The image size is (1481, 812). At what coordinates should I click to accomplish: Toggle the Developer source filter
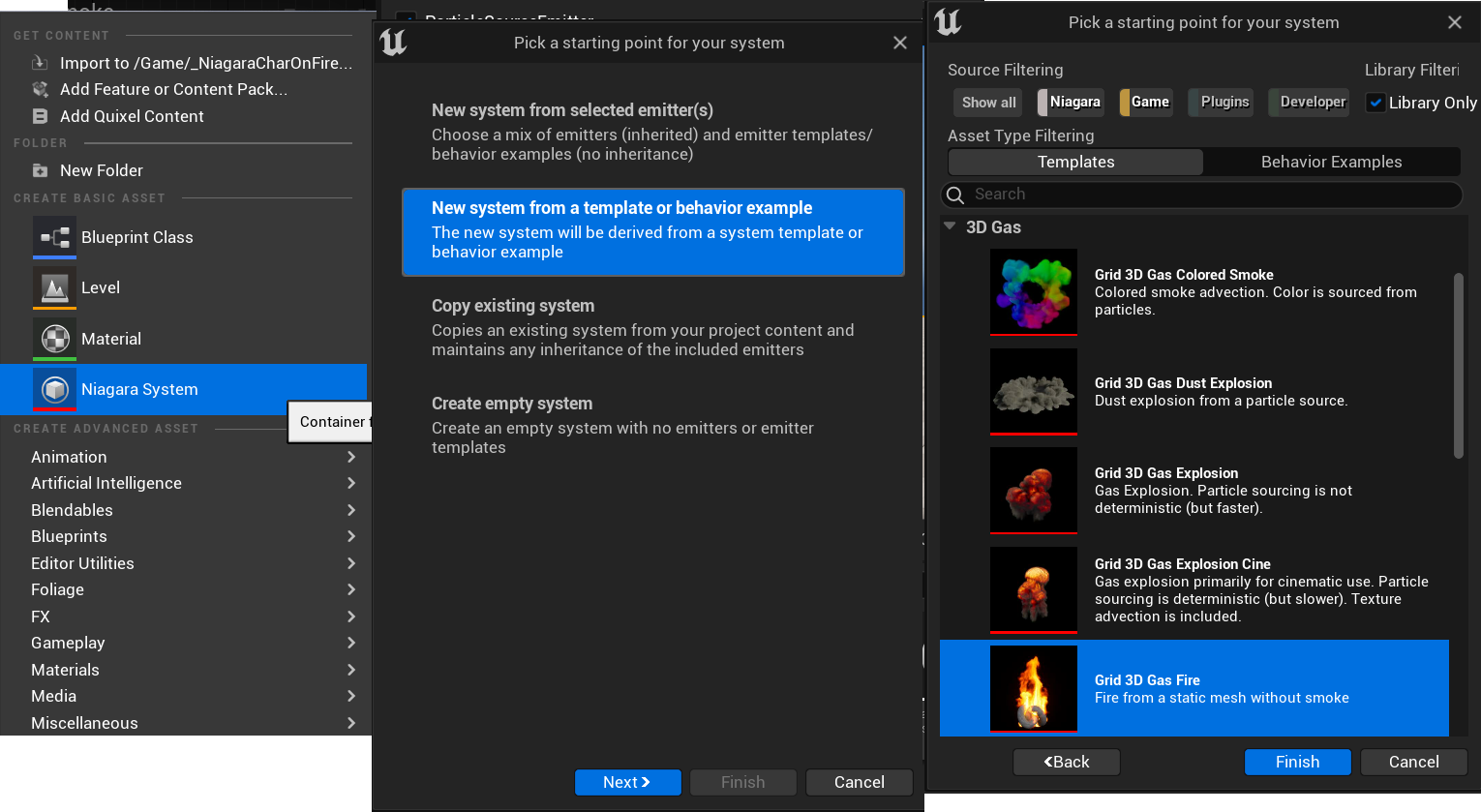pyautogui.click(x=1309, y=102)
